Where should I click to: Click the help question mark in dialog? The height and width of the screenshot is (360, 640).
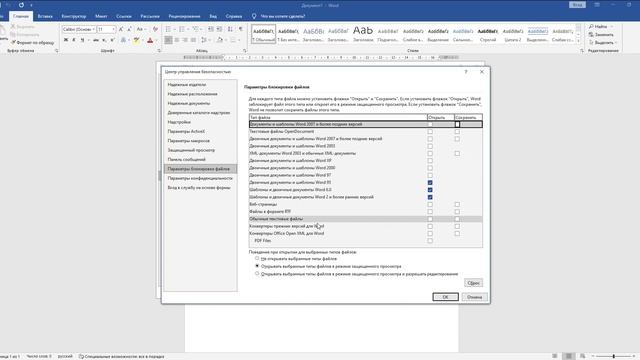[466, 72]
